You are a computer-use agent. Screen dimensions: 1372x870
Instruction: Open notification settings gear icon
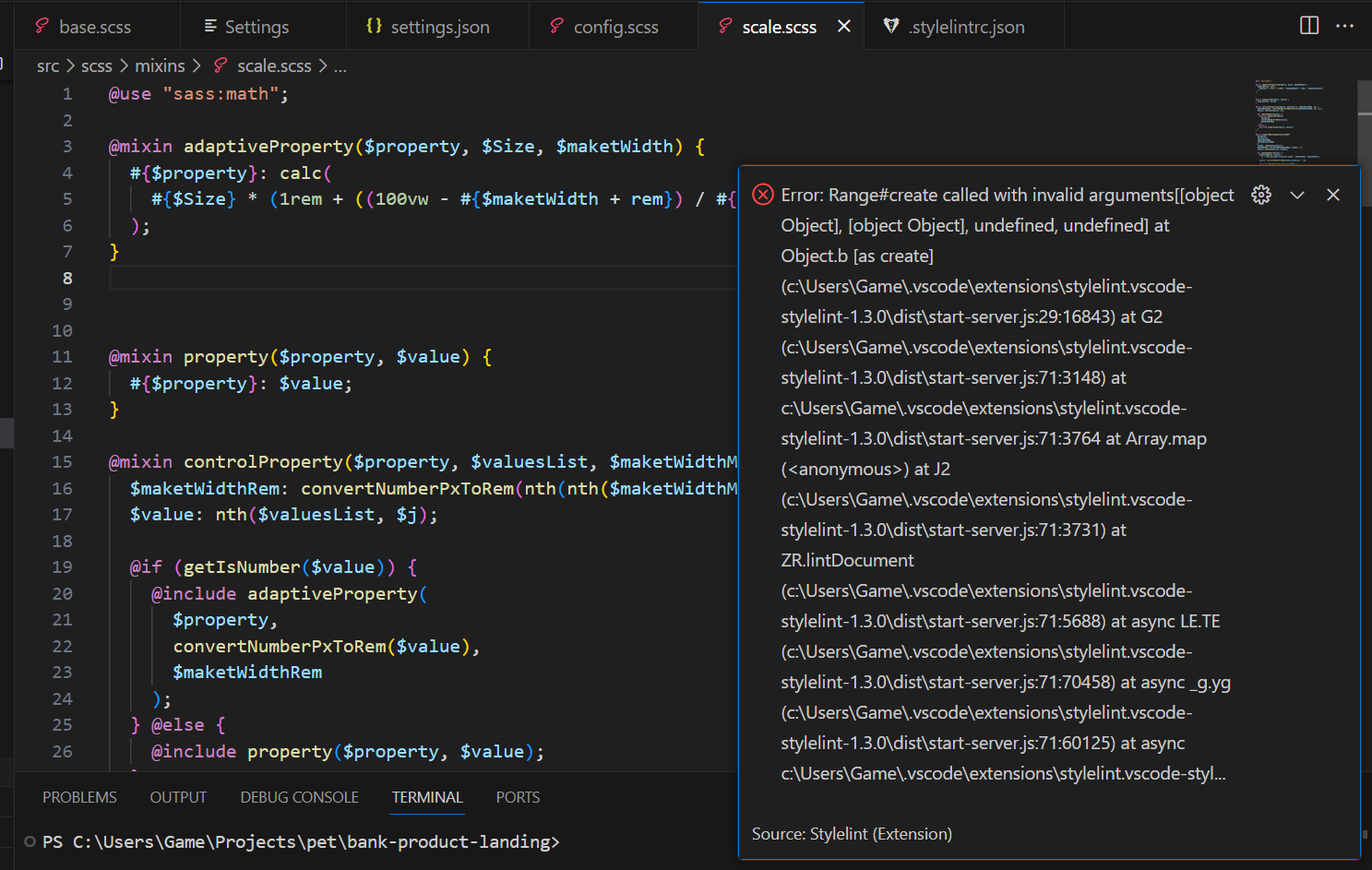tap(1261, 195)
